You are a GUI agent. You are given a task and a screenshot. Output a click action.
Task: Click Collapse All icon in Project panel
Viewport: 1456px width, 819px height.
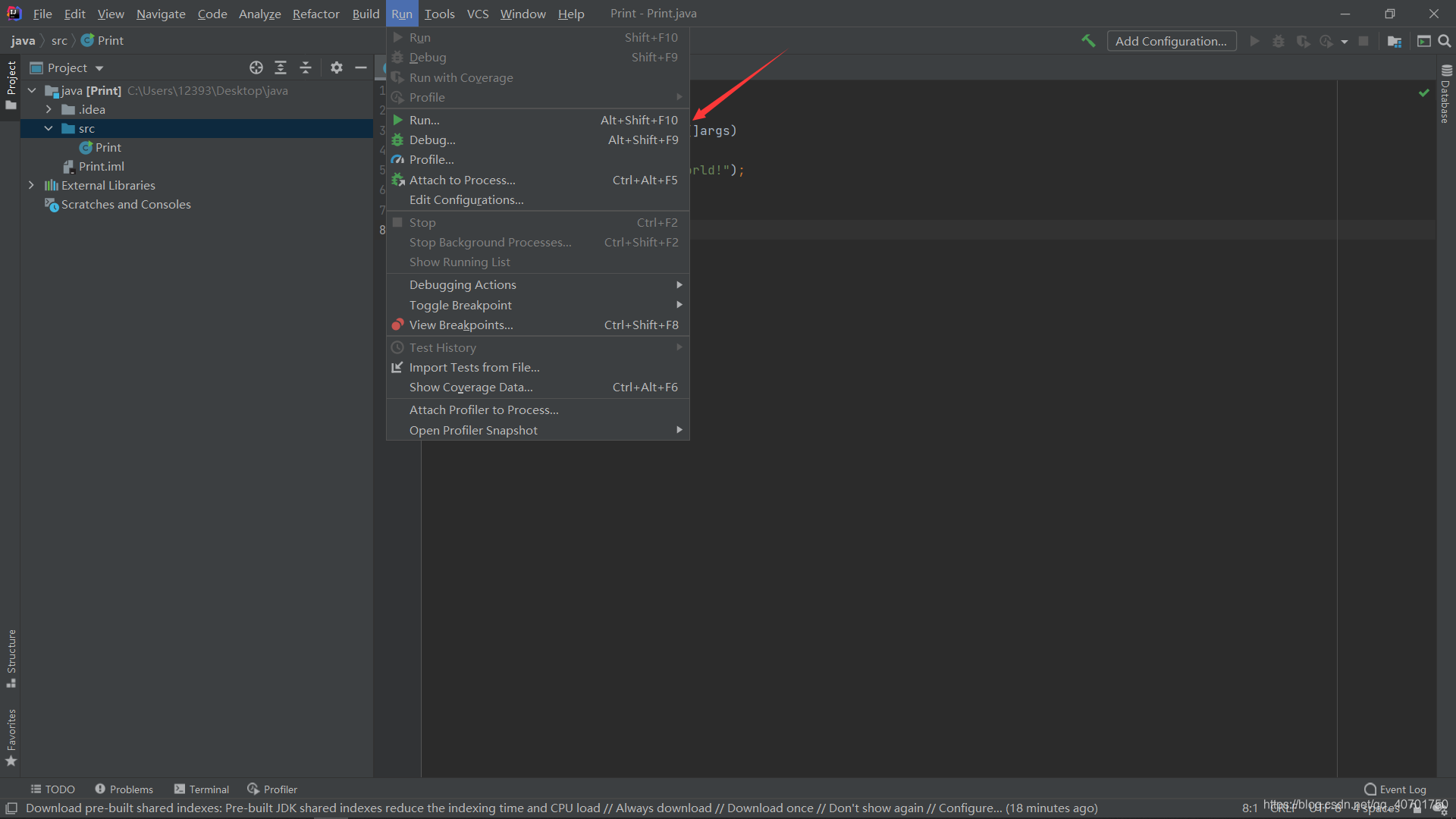[306, 67]
